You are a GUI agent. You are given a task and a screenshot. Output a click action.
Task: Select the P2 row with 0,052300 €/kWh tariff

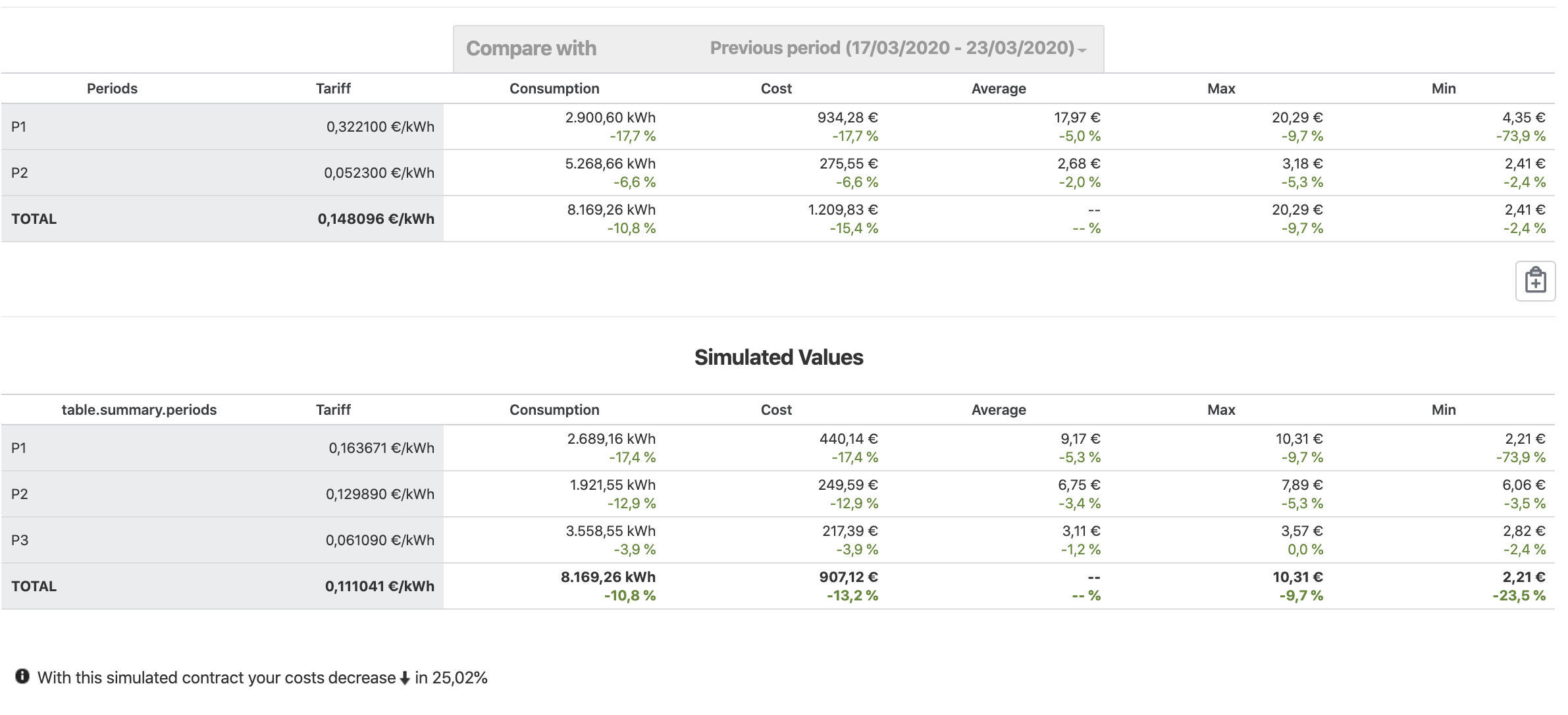[222, 173]
